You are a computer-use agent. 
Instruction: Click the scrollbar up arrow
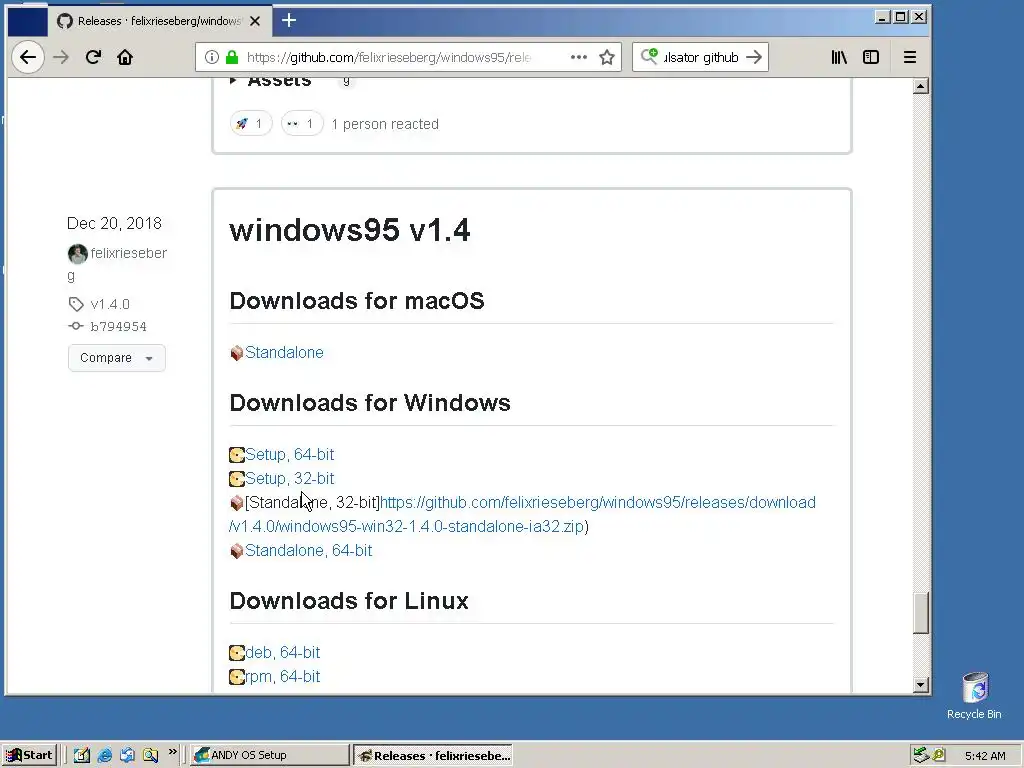[x=921, y=86]
